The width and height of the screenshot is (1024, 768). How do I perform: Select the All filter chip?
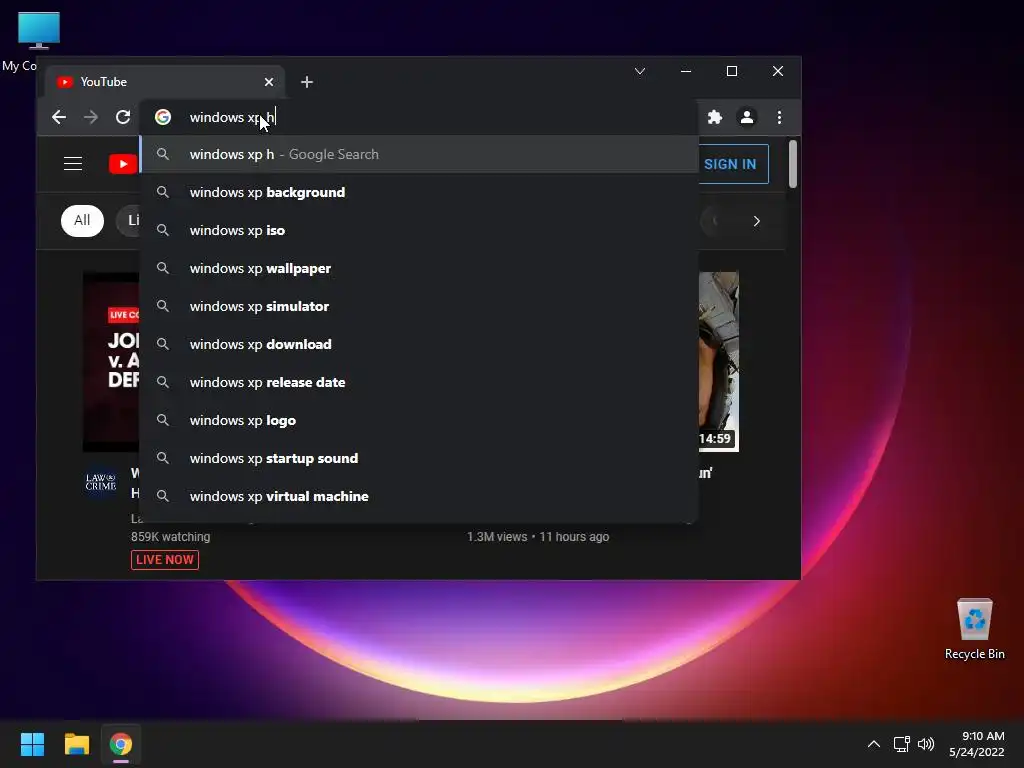pos(82,220)
